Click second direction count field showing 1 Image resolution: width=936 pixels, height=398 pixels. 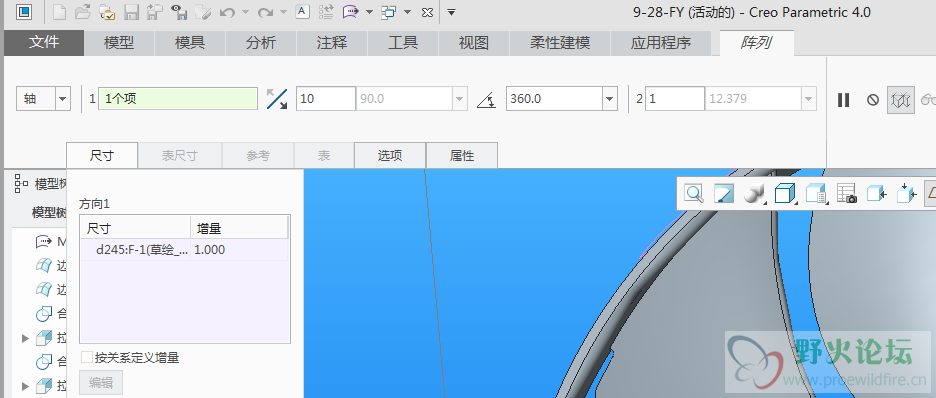point(675,98)
